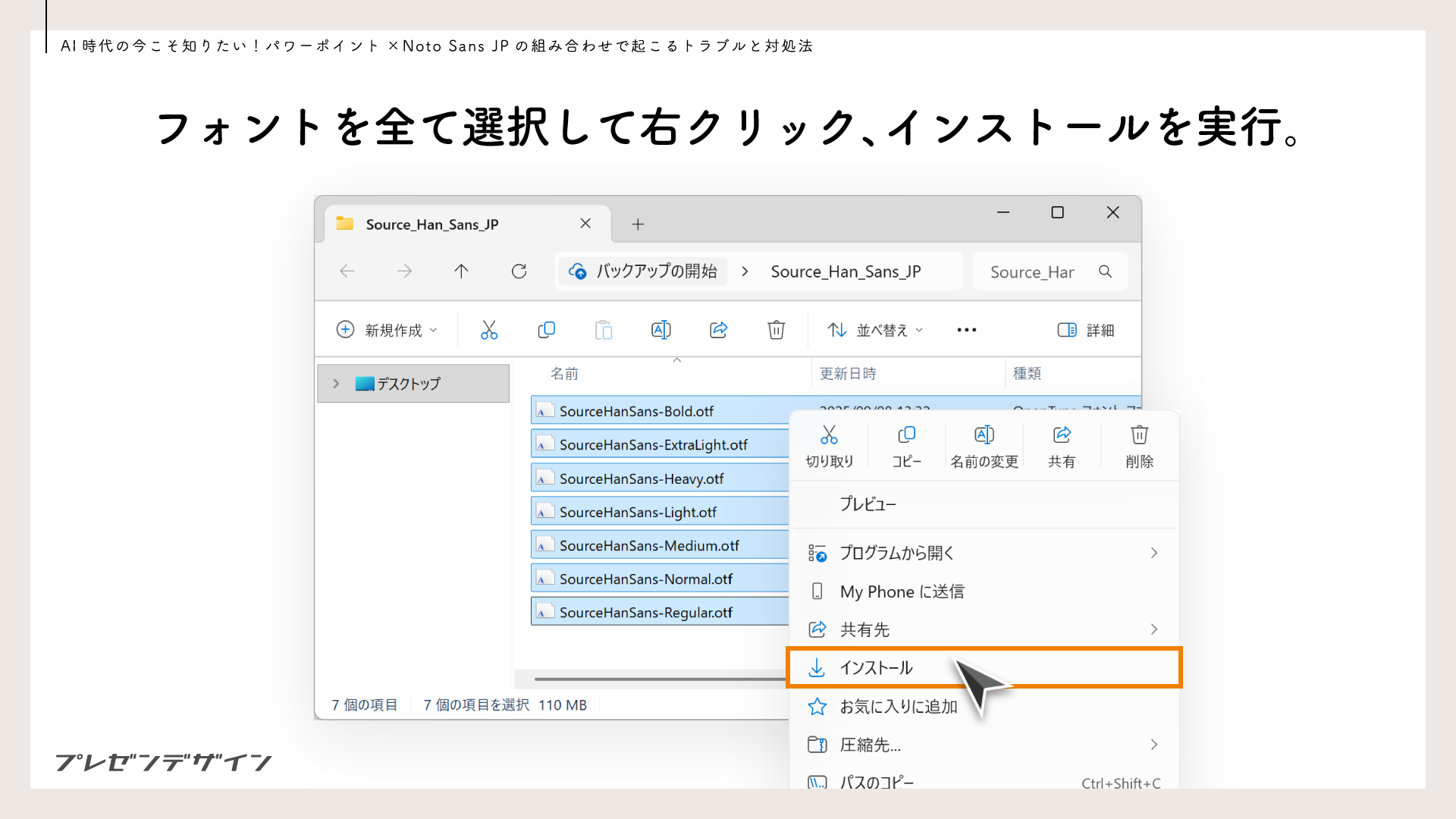
Task: Click the see more ellipsis in the toolbar
Action: [966, 329]
